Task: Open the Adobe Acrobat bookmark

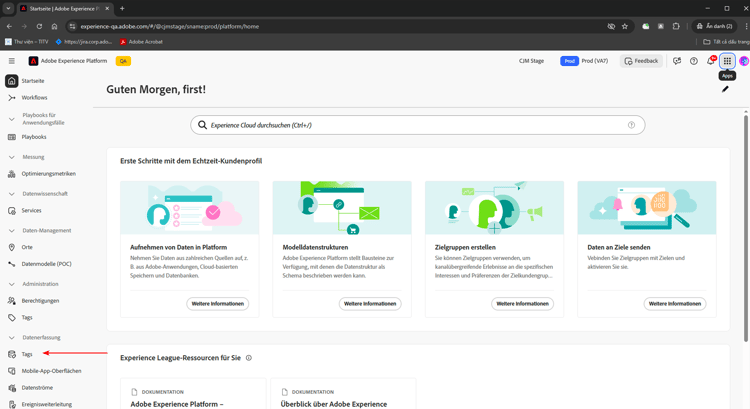Action: (141, 42)
